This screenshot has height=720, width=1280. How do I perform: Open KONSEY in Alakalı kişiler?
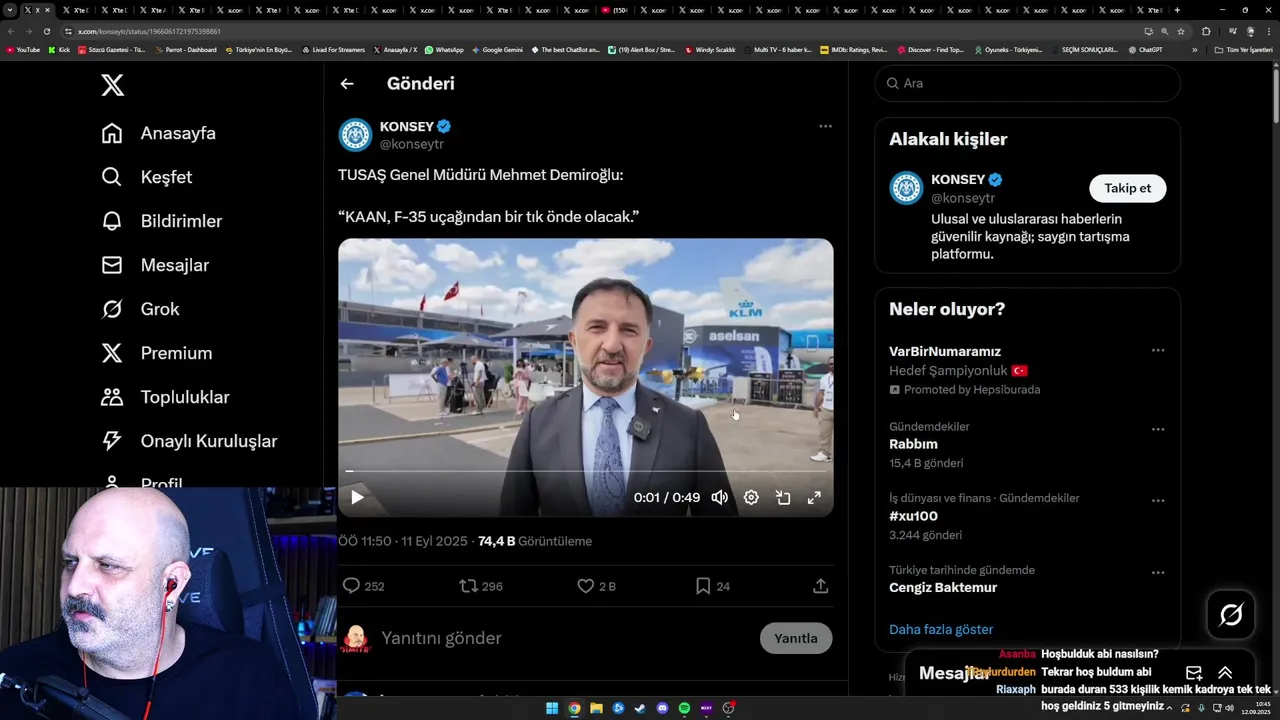[958, 180]
